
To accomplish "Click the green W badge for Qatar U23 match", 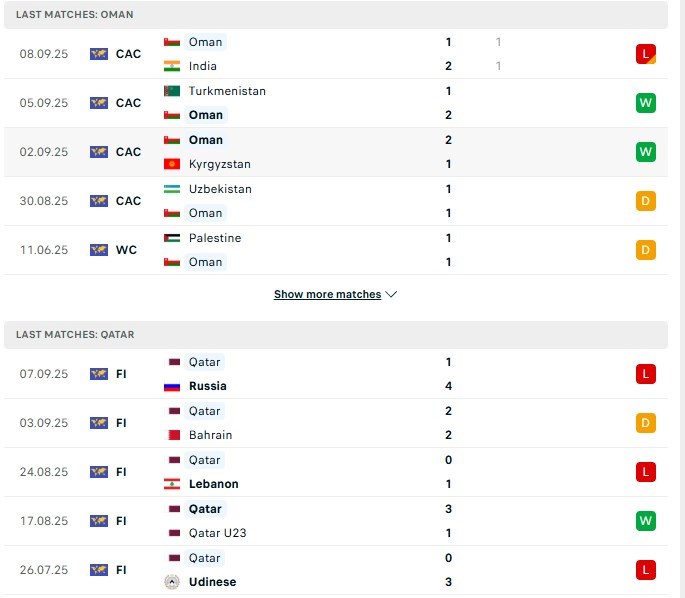I will point(645,521).
